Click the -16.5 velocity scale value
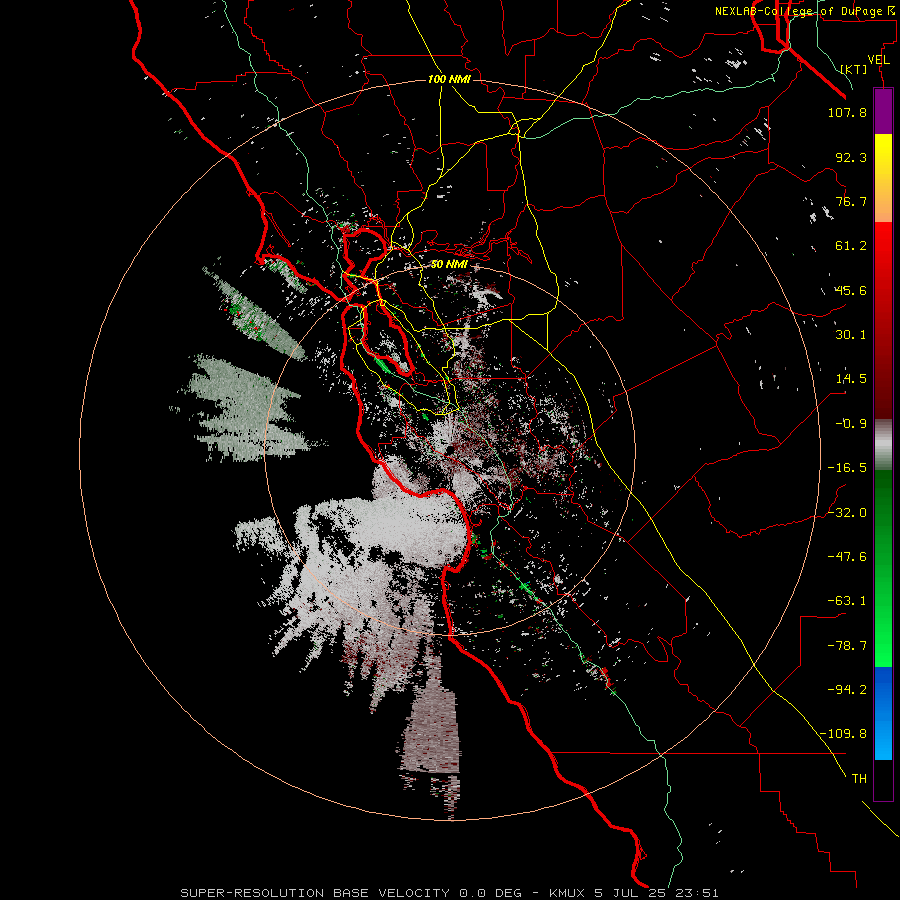 (x=847, y=468)
